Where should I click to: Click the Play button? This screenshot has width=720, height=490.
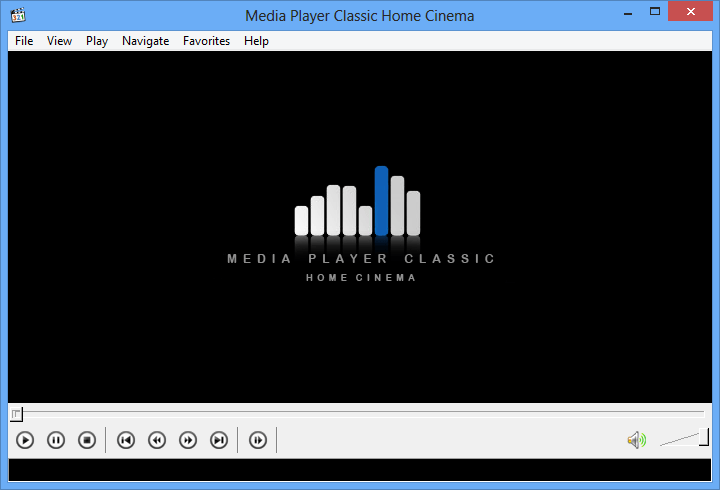tap(25, 440)
